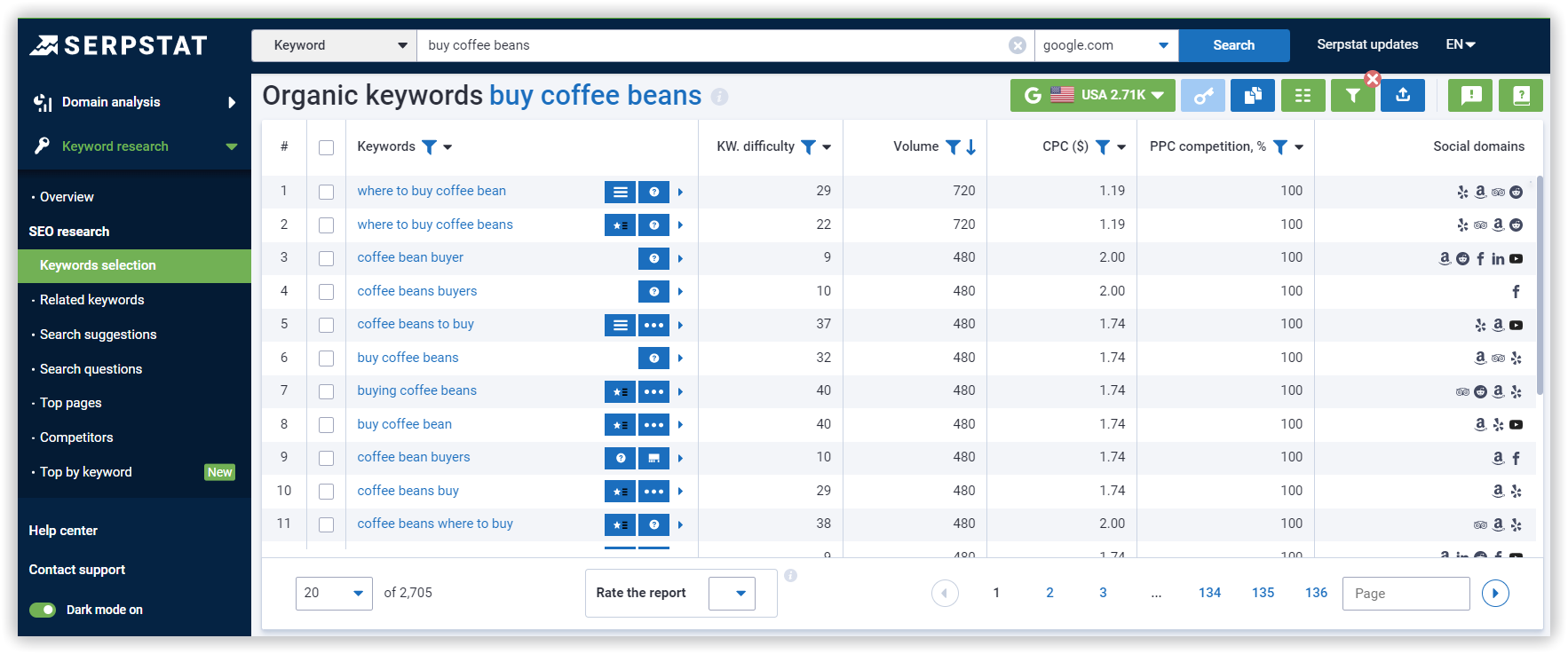The width and height of the screenshot is (1568, 654).
Task: Click the key icon button in toolbar
Action: point(1203,95)
